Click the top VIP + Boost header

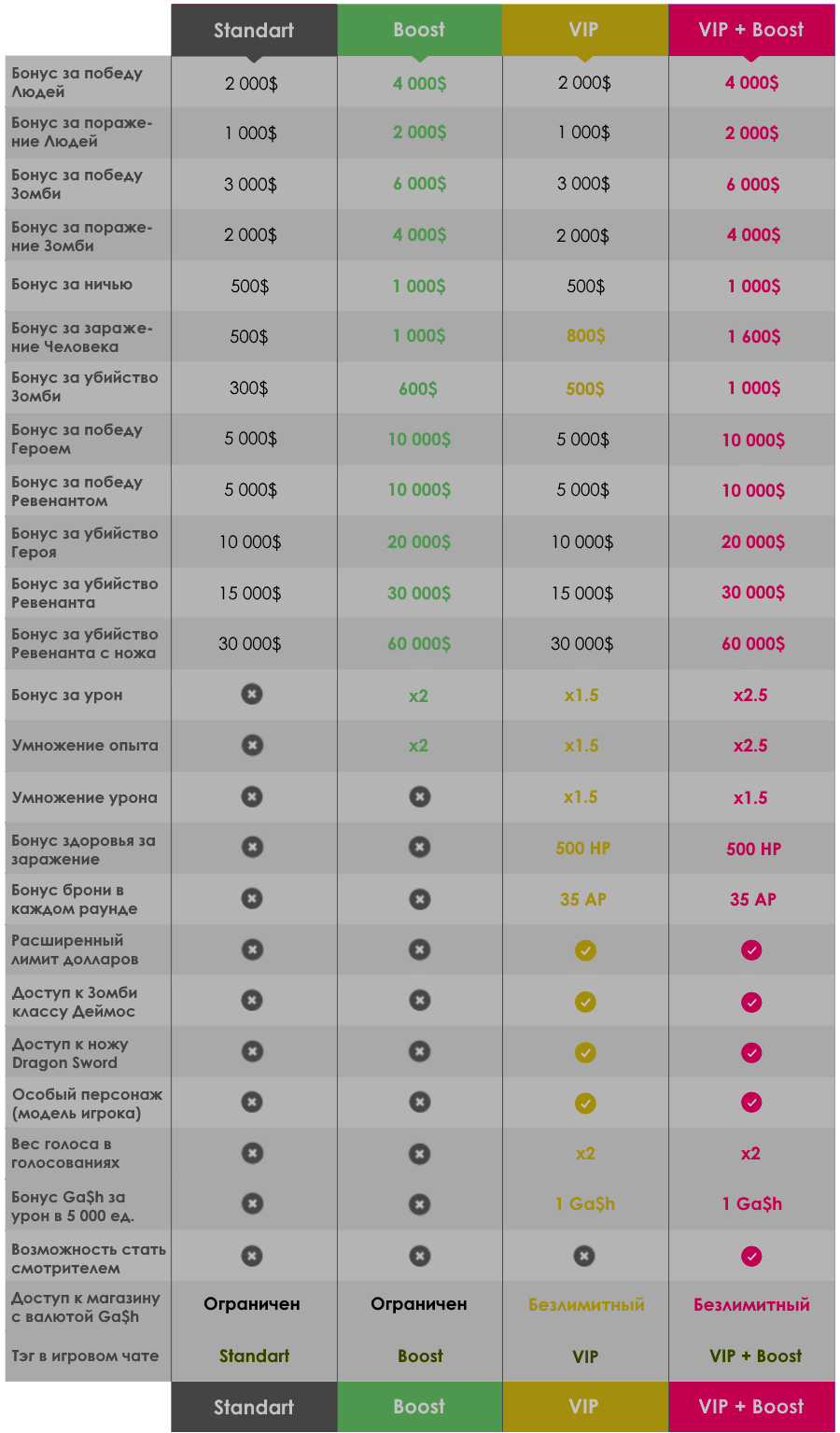click(x=751, y=30)
